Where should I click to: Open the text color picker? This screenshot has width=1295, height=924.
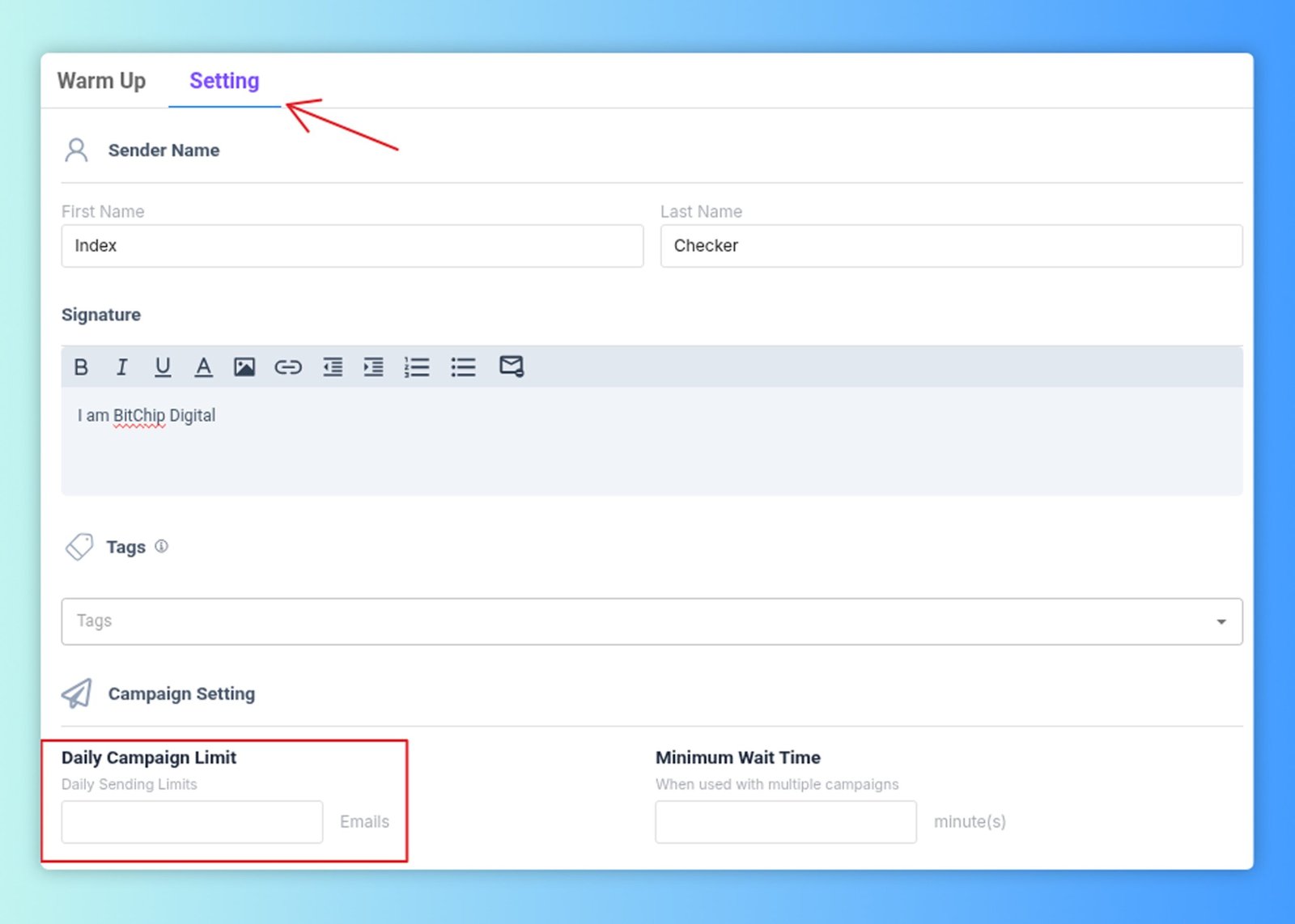[203, 367]
